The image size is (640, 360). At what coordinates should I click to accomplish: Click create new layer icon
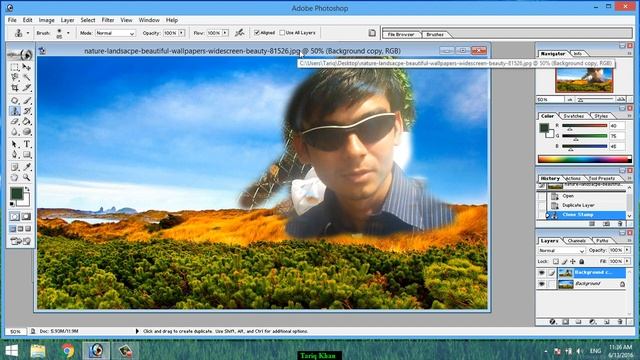(606, 322)
